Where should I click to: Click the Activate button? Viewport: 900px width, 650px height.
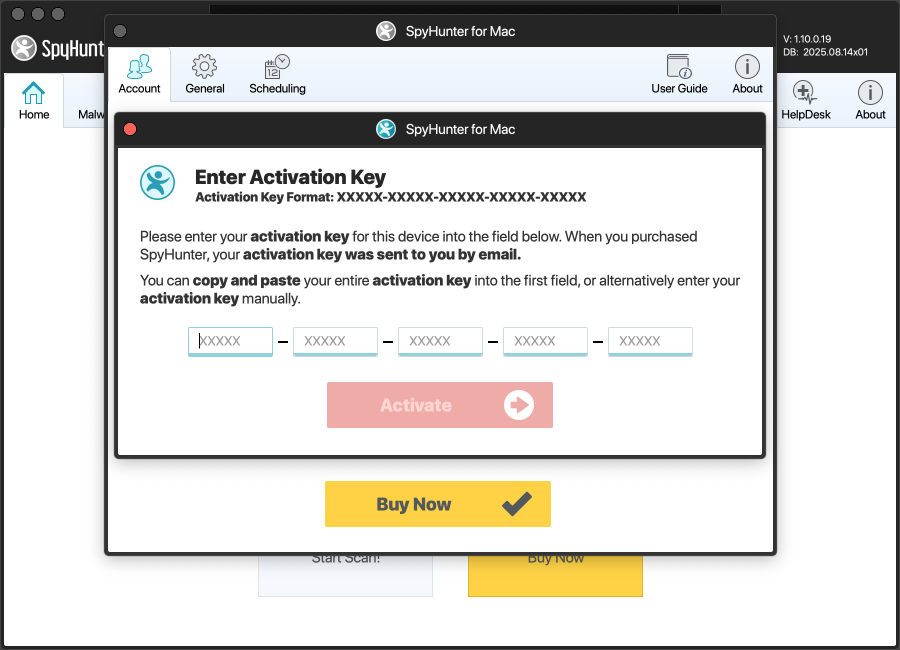(440, 405)
